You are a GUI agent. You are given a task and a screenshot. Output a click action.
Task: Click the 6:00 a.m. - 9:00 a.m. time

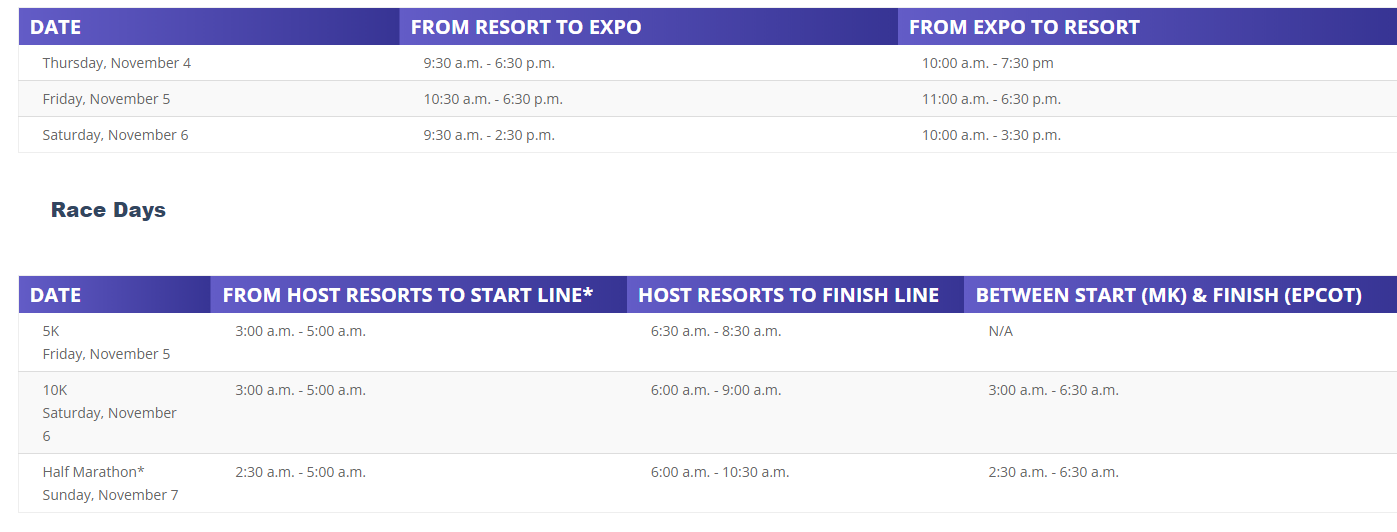coord(715,390)
